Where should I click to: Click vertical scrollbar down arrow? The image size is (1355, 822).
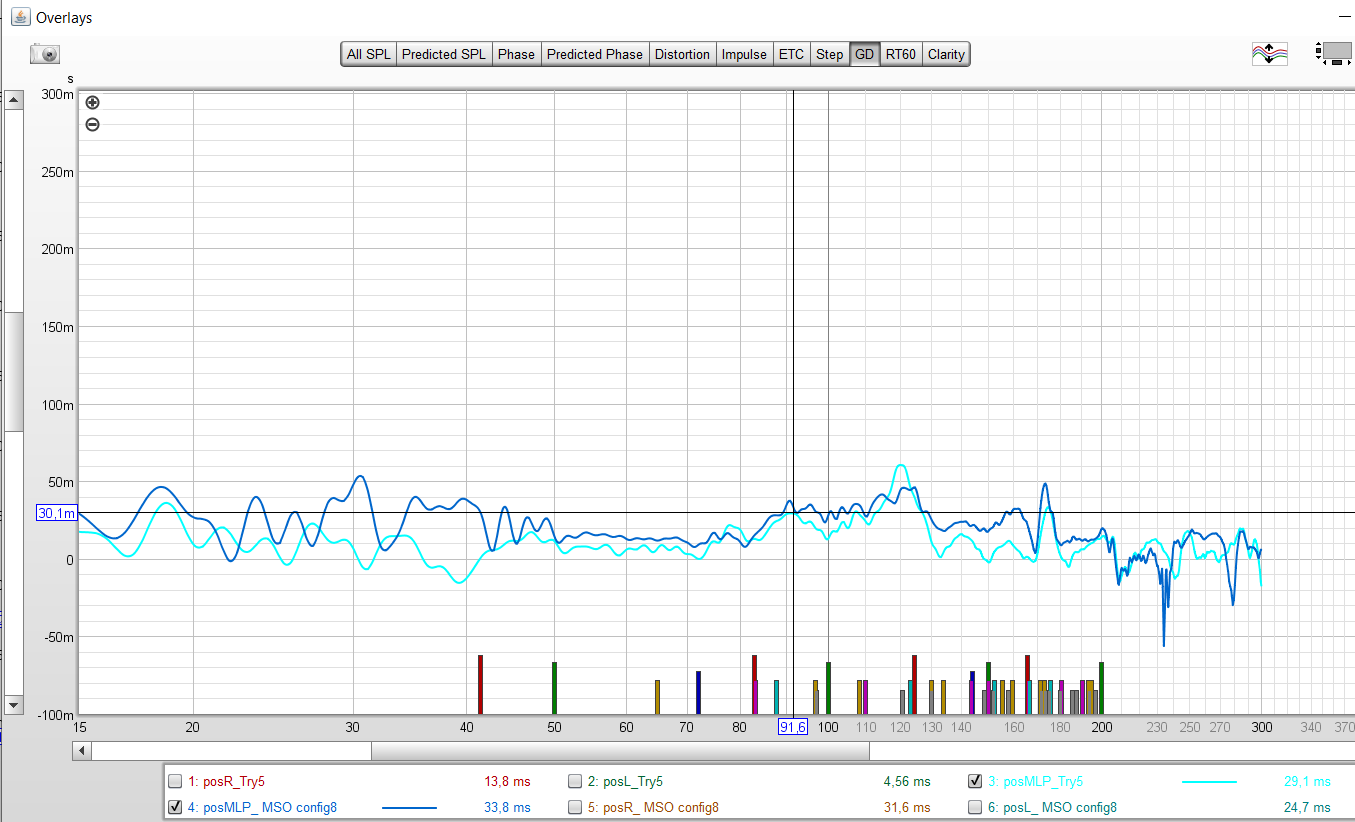tap(14, 704)
